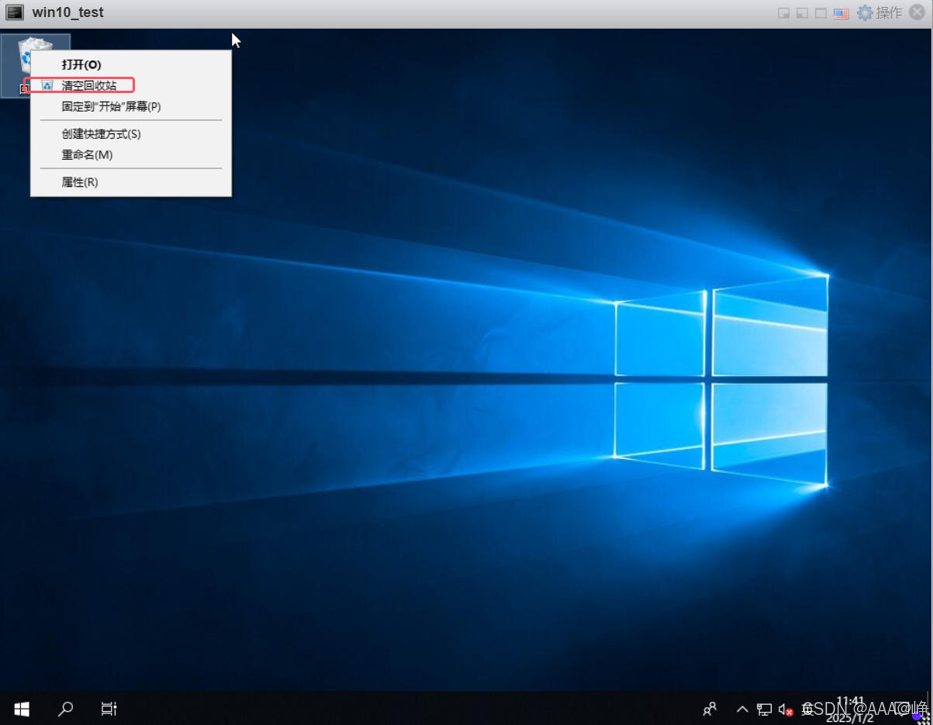Choose 打开(O) from the context menu
Screen dimensions: 933x725
(131, 64)
